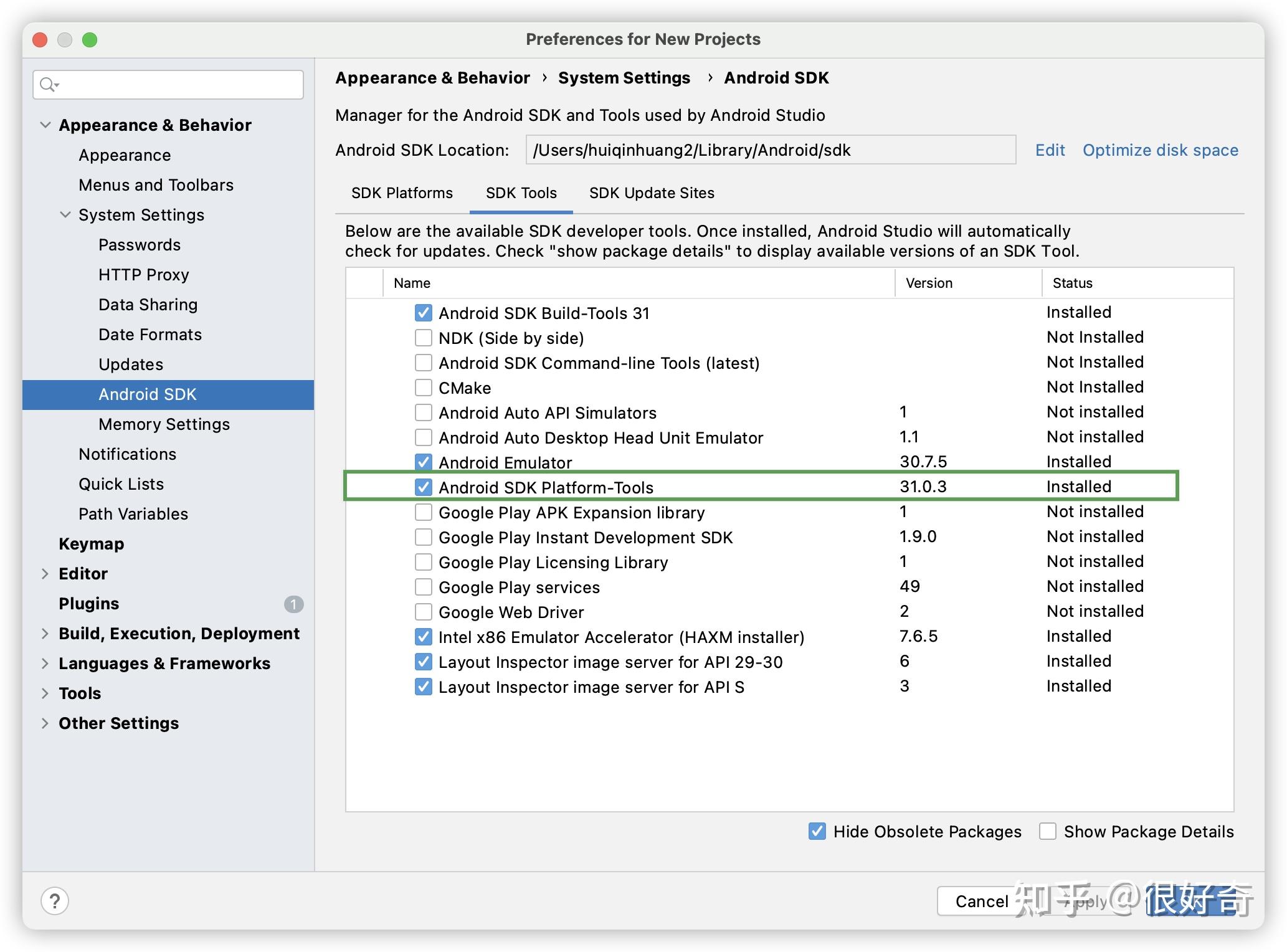Open the Plugins update badge
Image resolution: width=1287 pixels, height=952 pixels.
(293, 604)
